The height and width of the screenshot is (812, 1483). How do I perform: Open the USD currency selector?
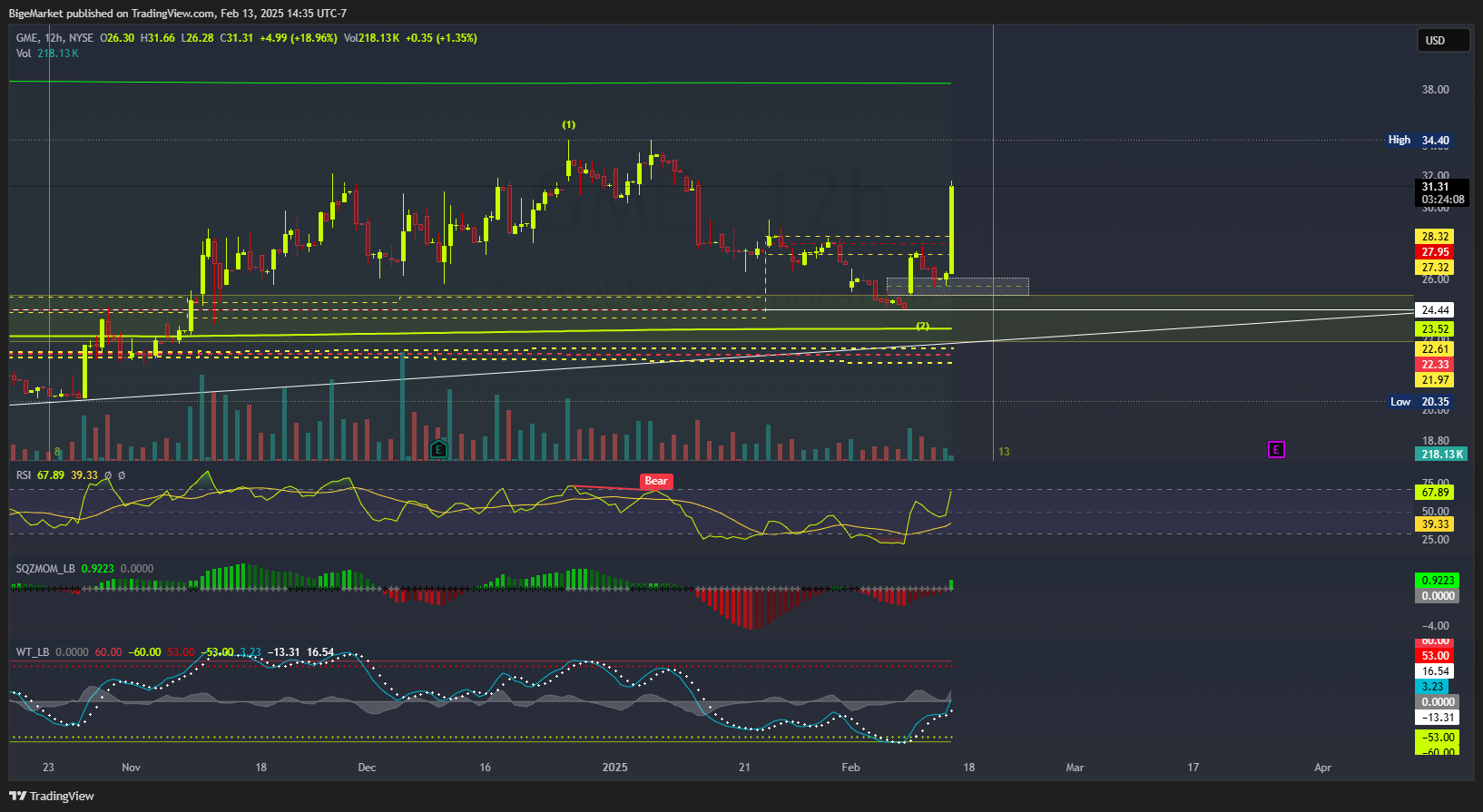(1443, 40)
